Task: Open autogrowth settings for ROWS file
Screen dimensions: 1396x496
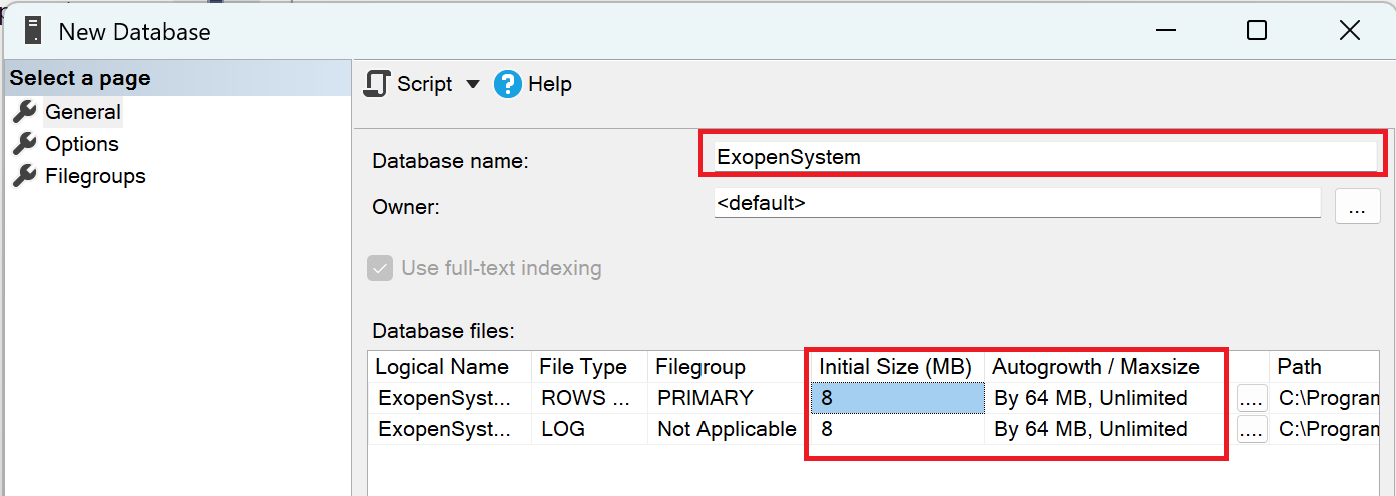Action: click(x=1252, y=399)
